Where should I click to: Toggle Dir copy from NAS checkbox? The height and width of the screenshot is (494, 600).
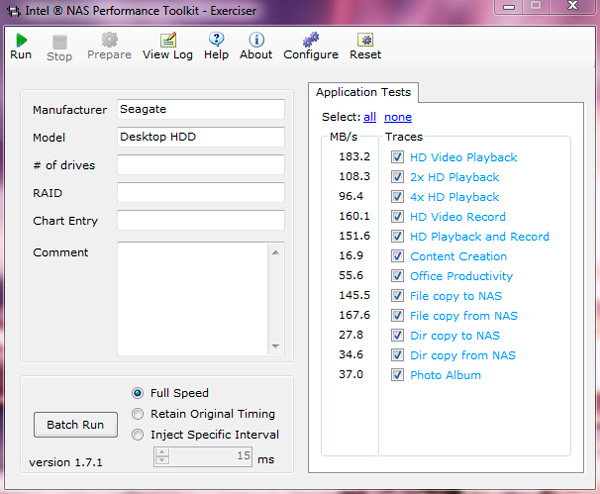tap(397, 355)
